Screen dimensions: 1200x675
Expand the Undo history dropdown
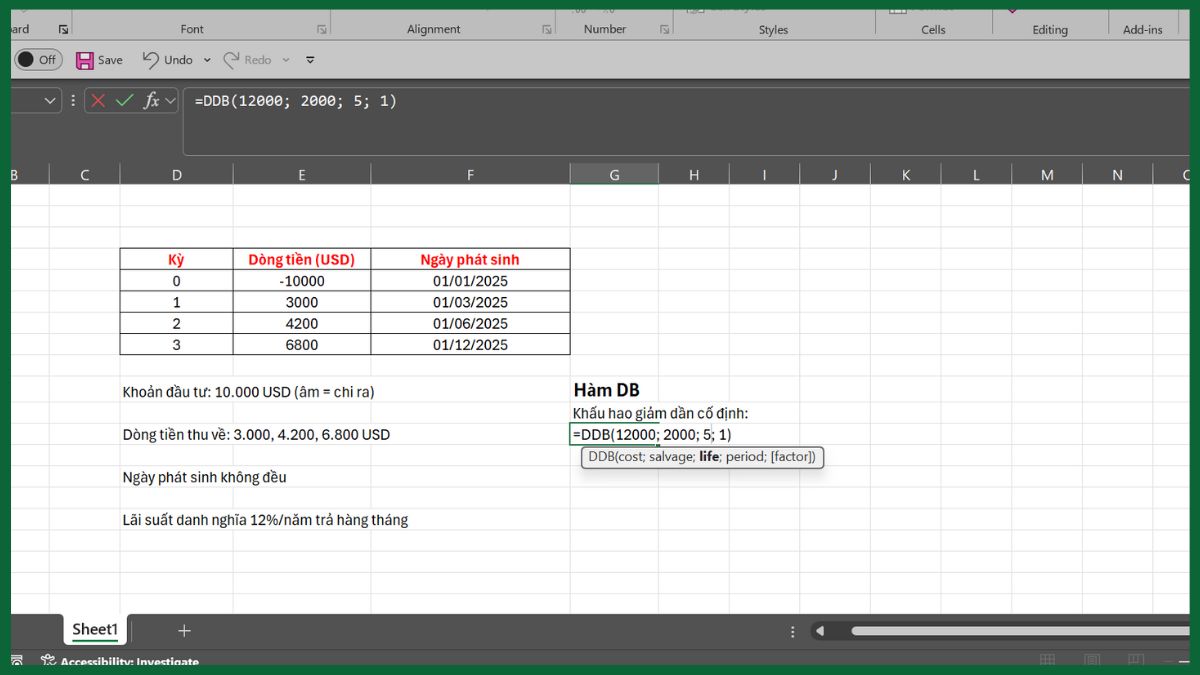point(207,59)
